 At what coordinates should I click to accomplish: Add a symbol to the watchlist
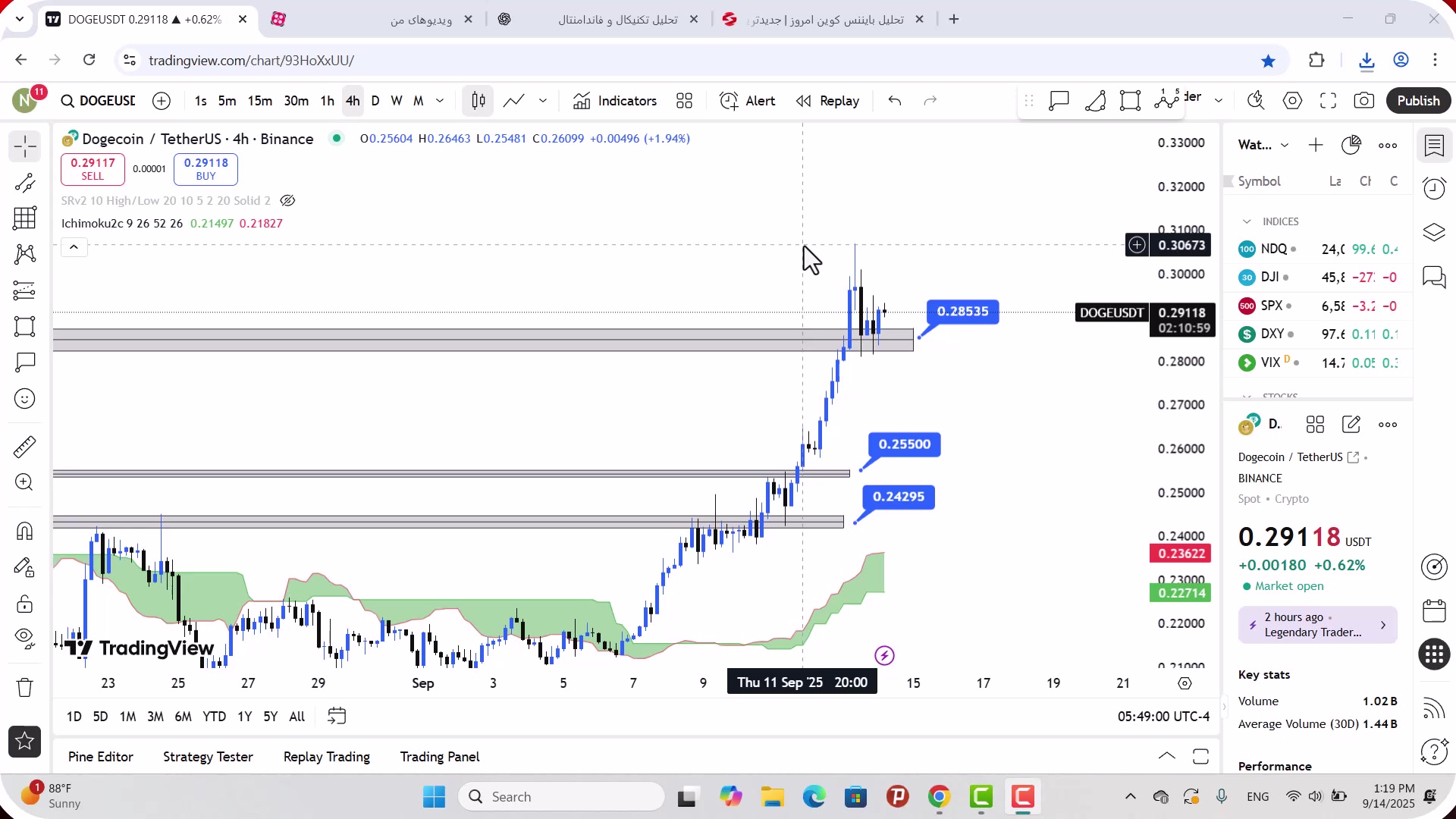(1316, 145)
